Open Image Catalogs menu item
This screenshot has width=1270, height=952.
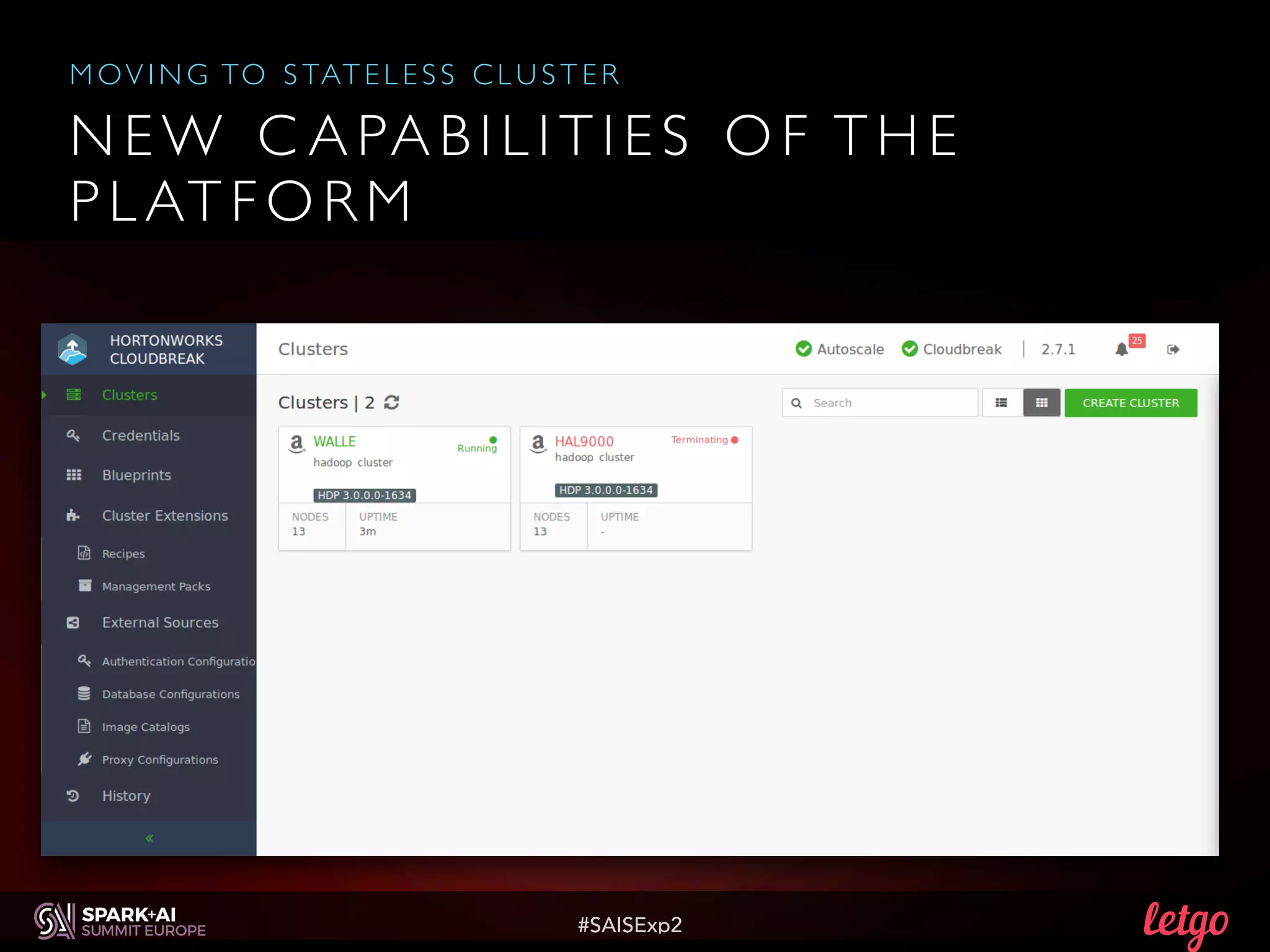[x=146, y=727]
